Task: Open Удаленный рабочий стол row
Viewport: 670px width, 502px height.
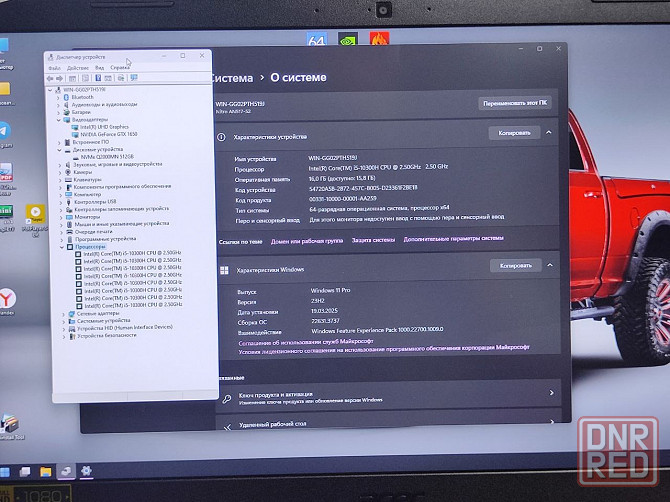Action: [x=389, y=423]
